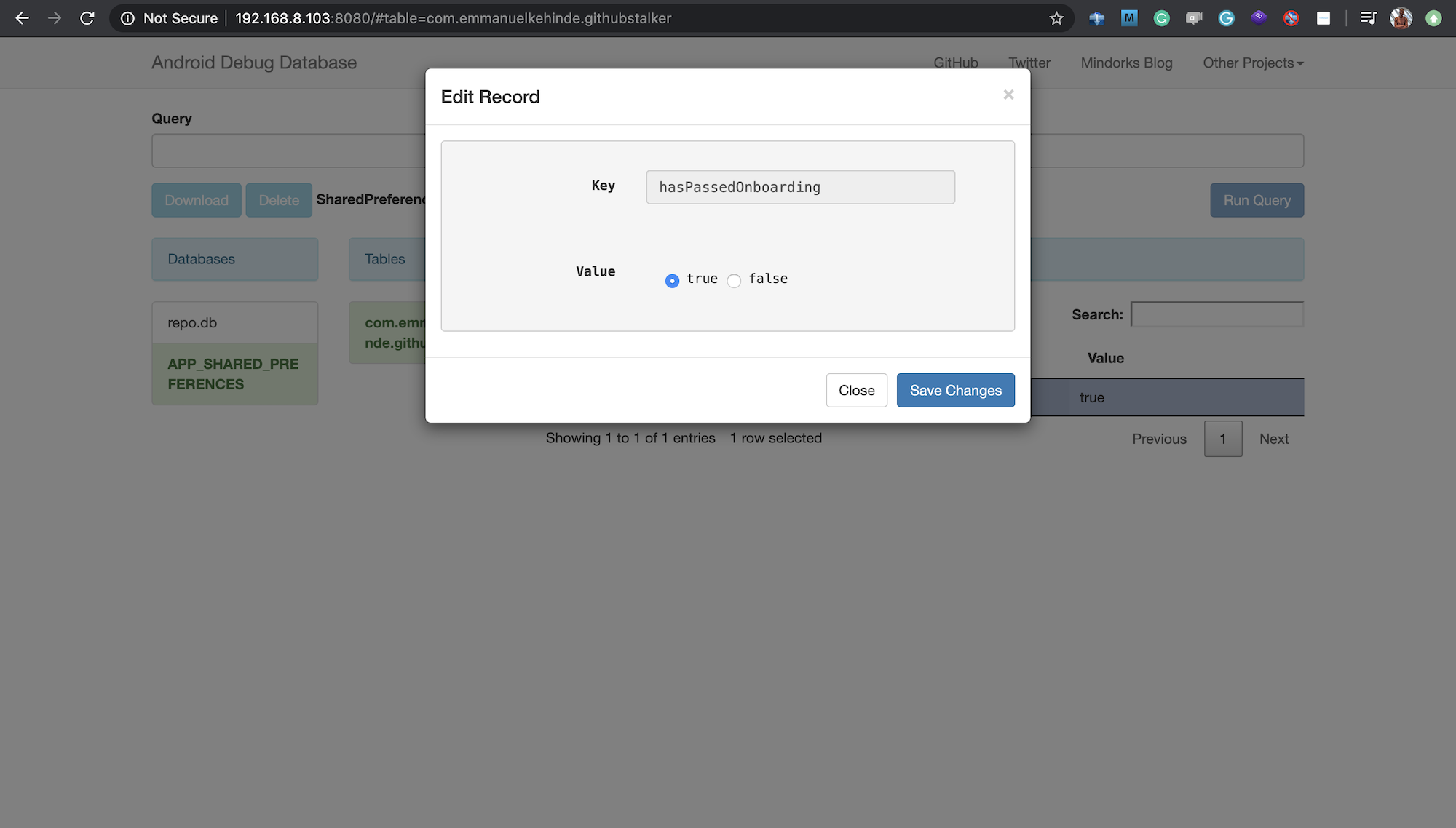Click inside the Search input field
This screenshot has width=1456, height=828.
[1216, 314]
